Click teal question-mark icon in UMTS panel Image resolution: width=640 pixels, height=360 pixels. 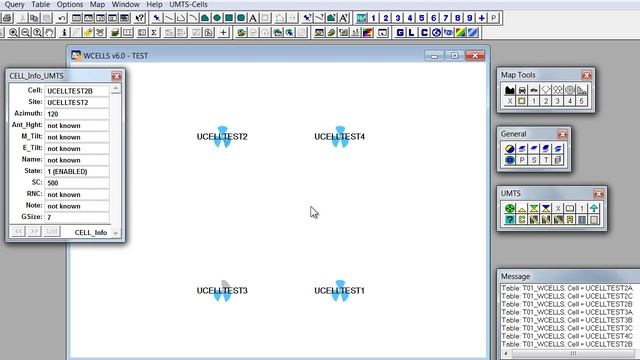(x=510, y=220)
